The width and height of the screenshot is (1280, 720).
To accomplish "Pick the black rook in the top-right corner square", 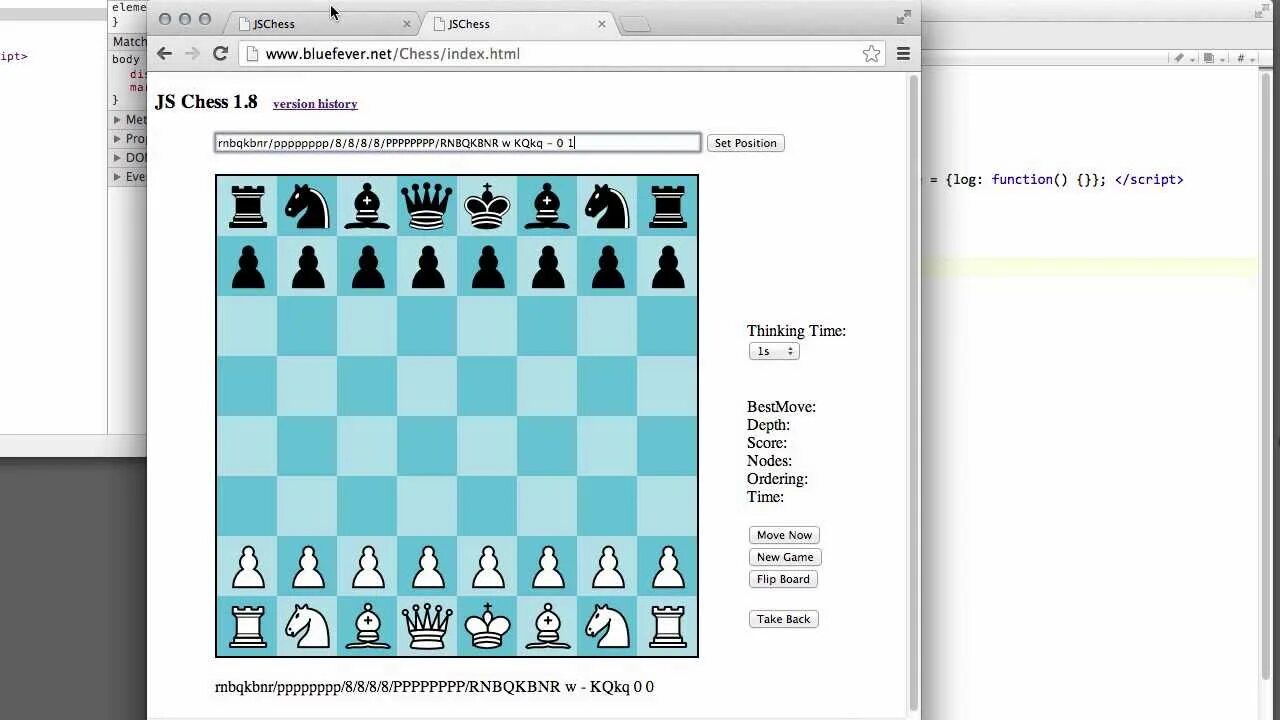I will pos(667,206).
